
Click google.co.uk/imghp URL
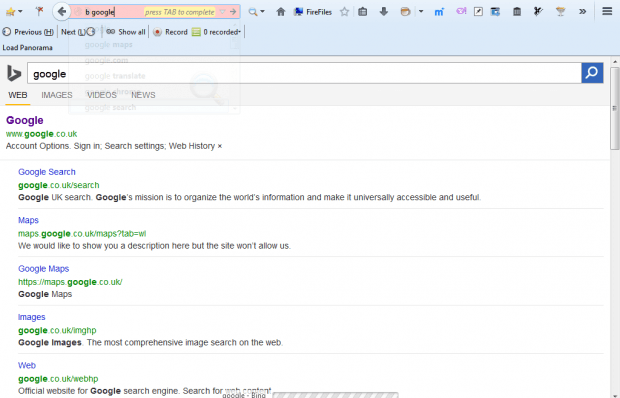[x=57, y=330]
